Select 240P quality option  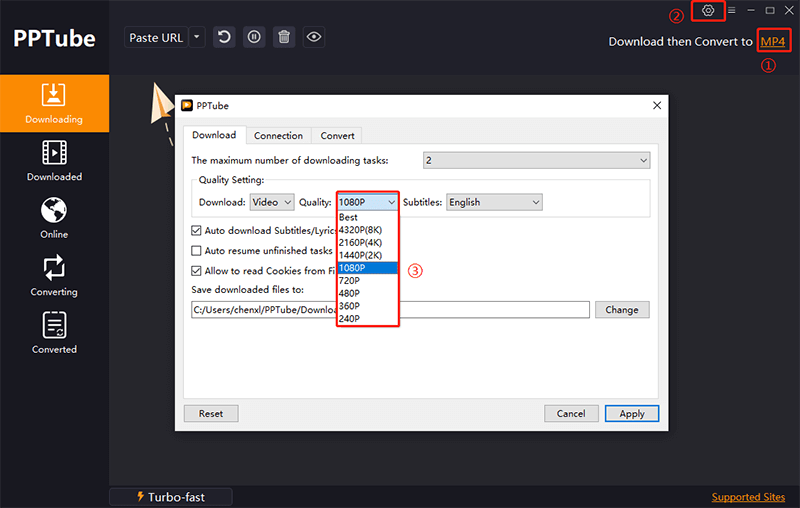coord(367,319)
